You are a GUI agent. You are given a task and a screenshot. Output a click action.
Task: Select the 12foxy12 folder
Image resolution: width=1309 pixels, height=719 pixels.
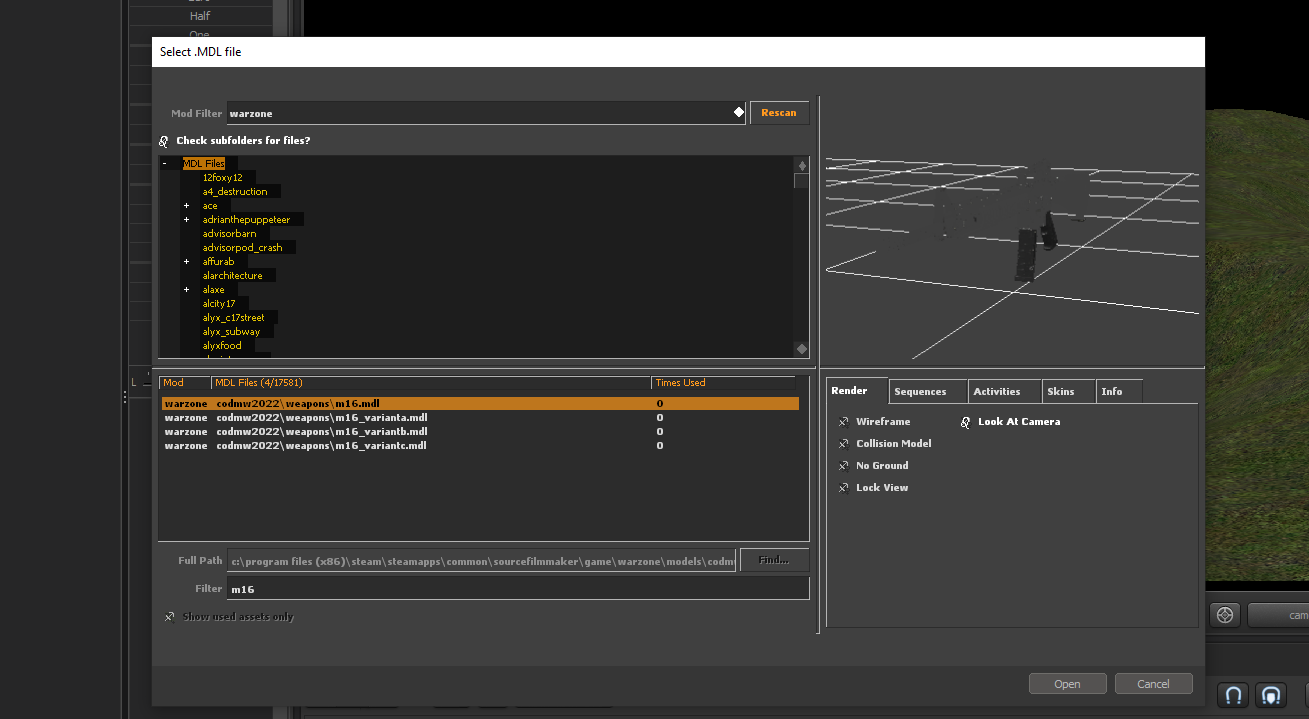tap(222, 177)
